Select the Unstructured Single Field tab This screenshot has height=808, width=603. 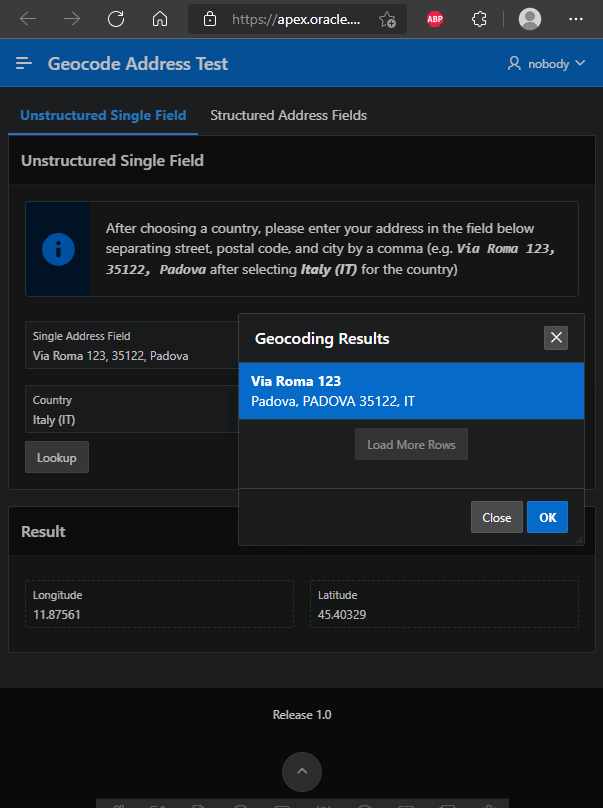point(103,115)
